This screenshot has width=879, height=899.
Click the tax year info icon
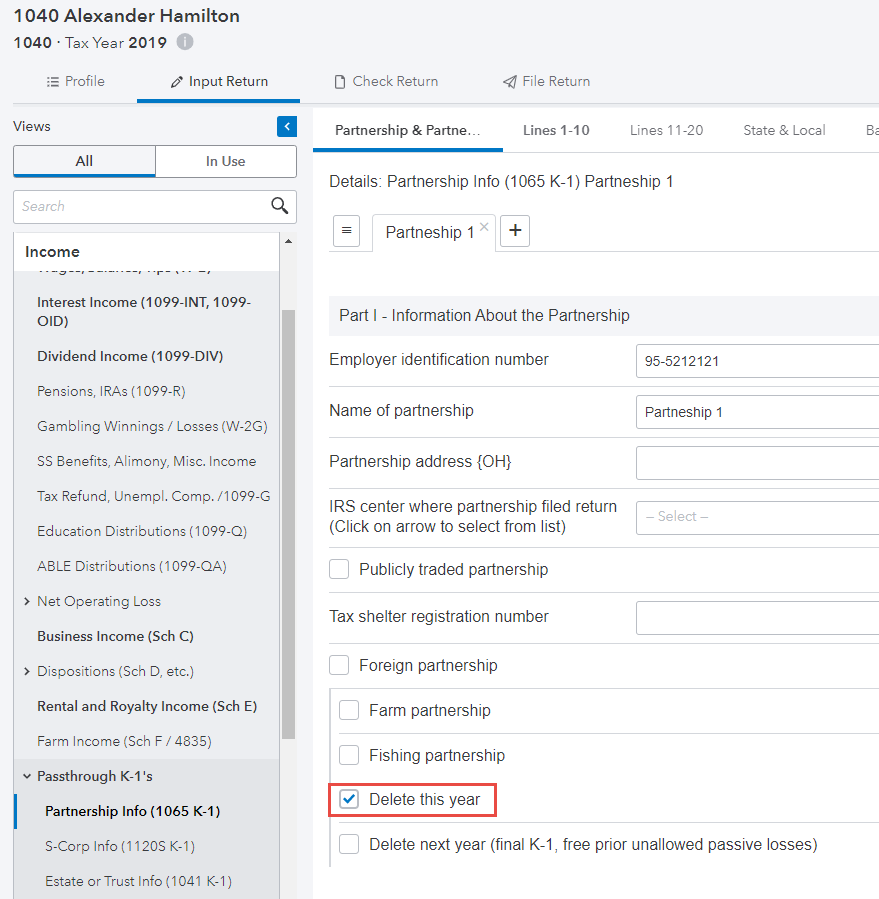(185, 42)
